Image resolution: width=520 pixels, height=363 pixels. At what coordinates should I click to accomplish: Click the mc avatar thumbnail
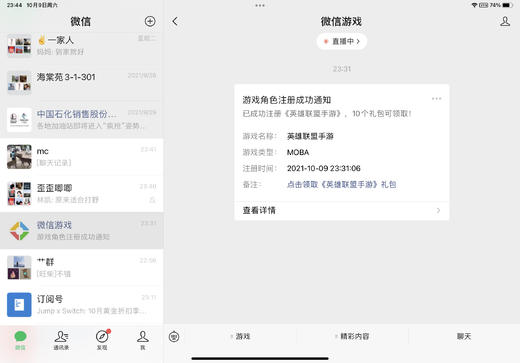tap(19, 157)
